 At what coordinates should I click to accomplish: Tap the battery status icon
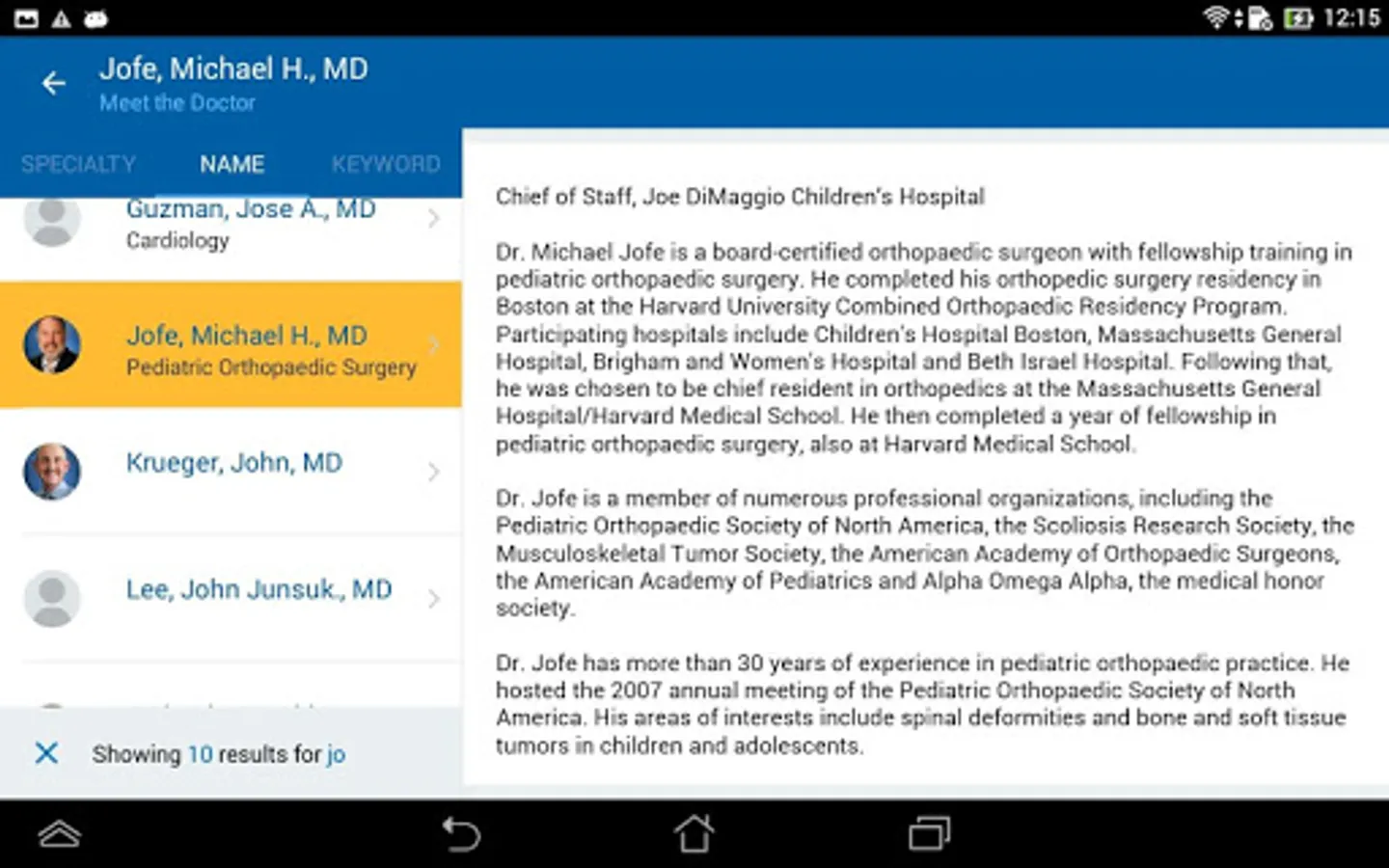(x=1298, y=18)
